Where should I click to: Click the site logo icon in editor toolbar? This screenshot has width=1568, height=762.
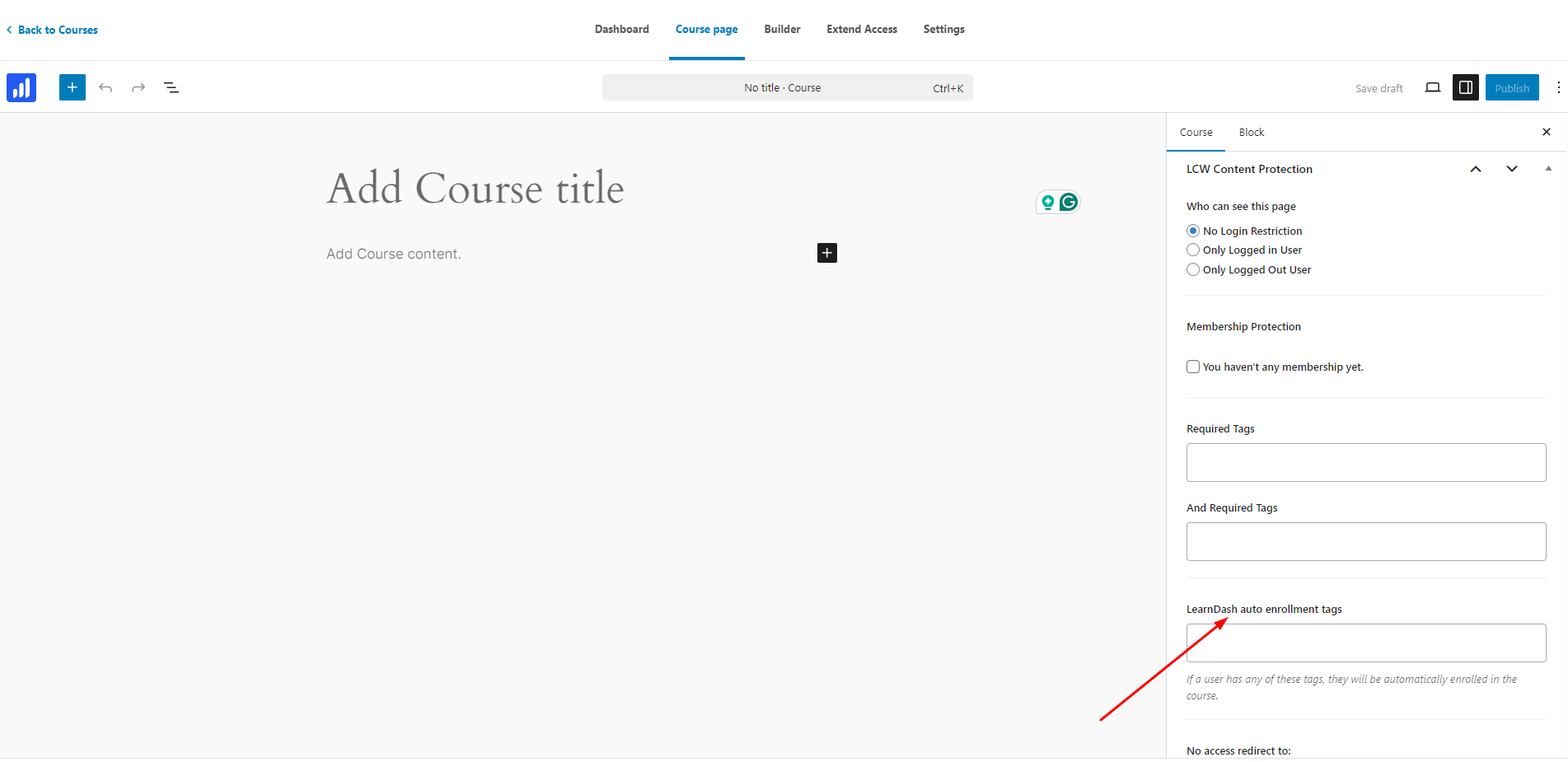[21, 87]
